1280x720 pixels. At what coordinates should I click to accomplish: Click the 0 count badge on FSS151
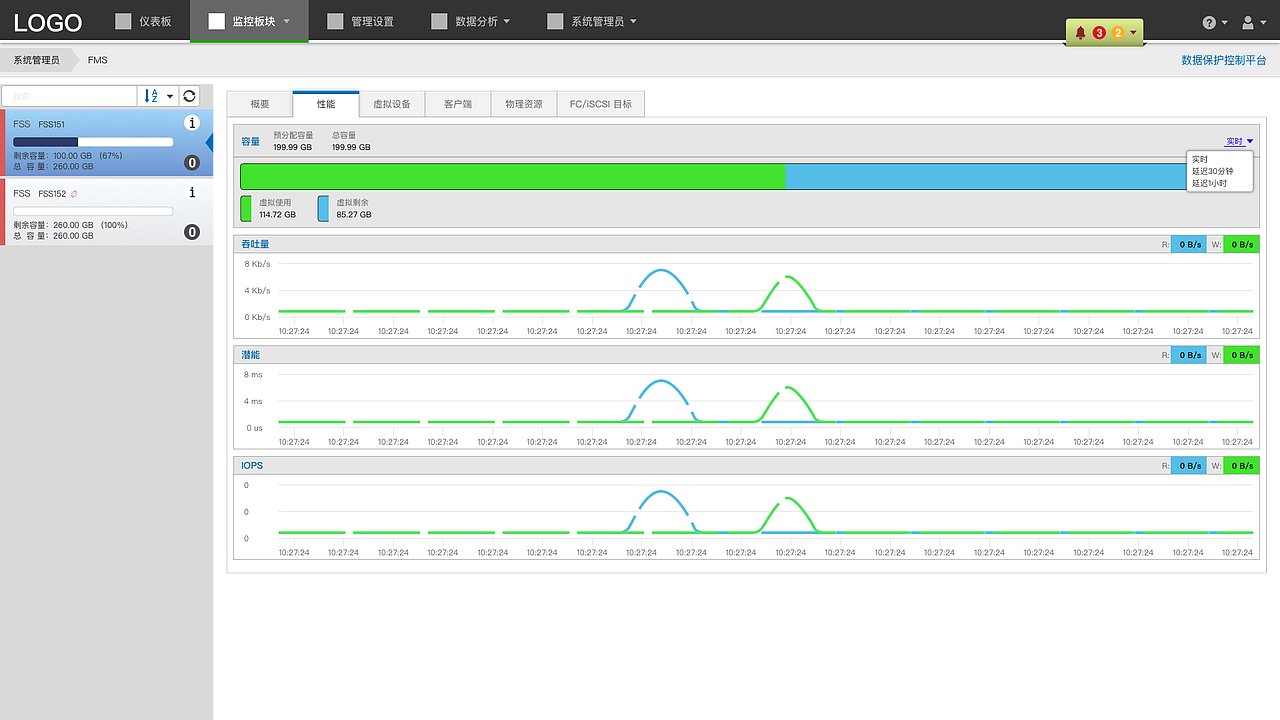[x=192, y=164]
